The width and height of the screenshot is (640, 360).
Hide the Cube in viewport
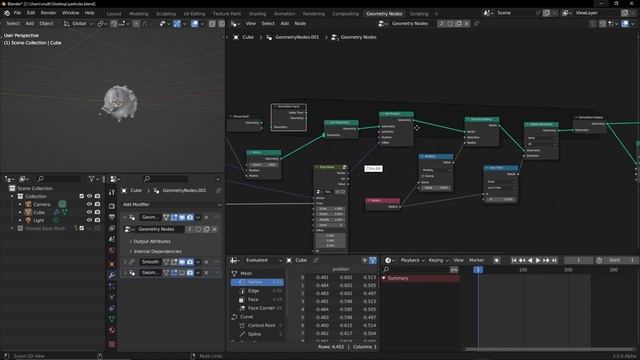tap(89, 212)
